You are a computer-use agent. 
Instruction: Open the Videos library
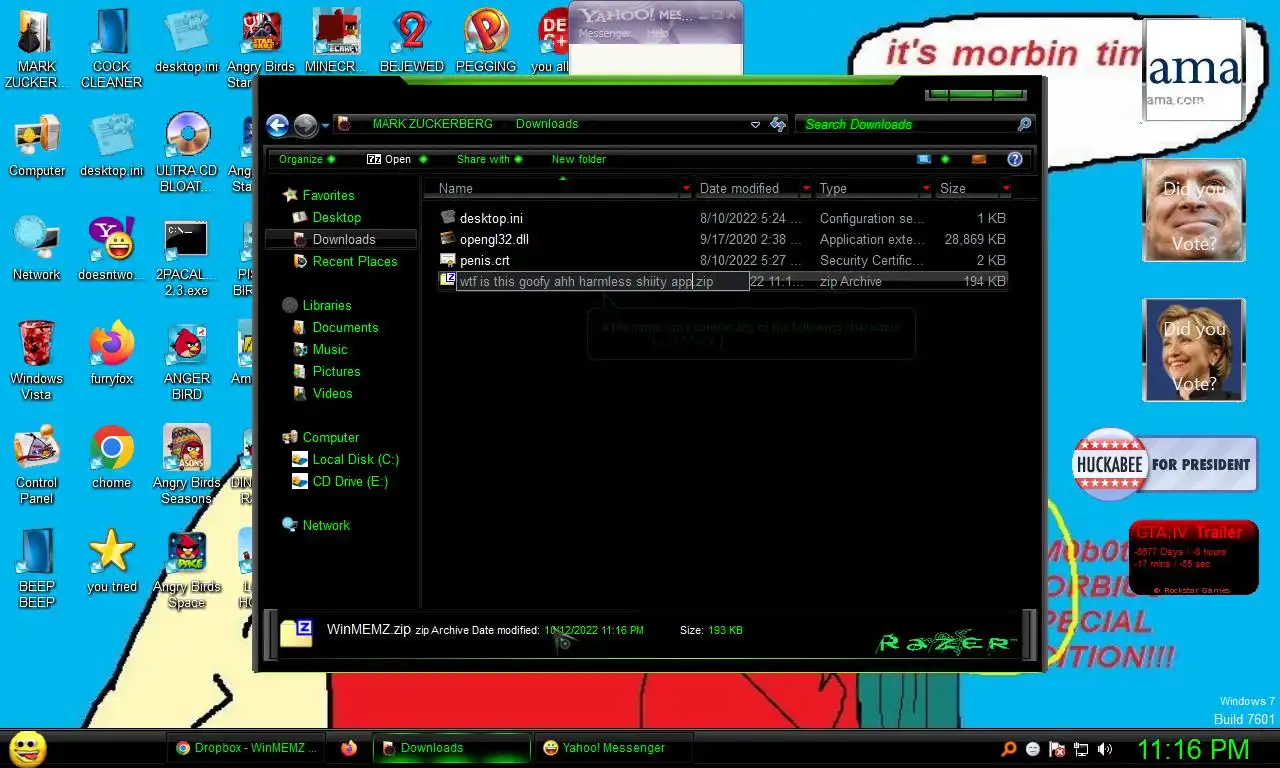(332, 393)
